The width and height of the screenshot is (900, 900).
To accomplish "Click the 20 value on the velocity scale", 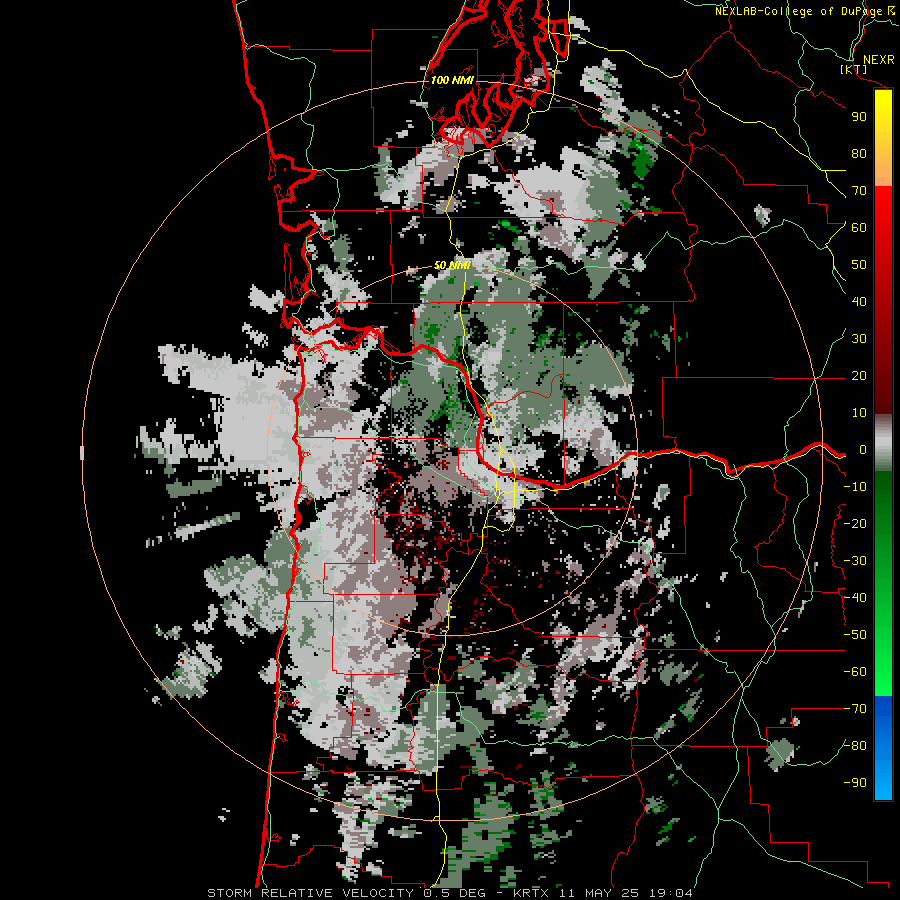I will pos(859,376).
